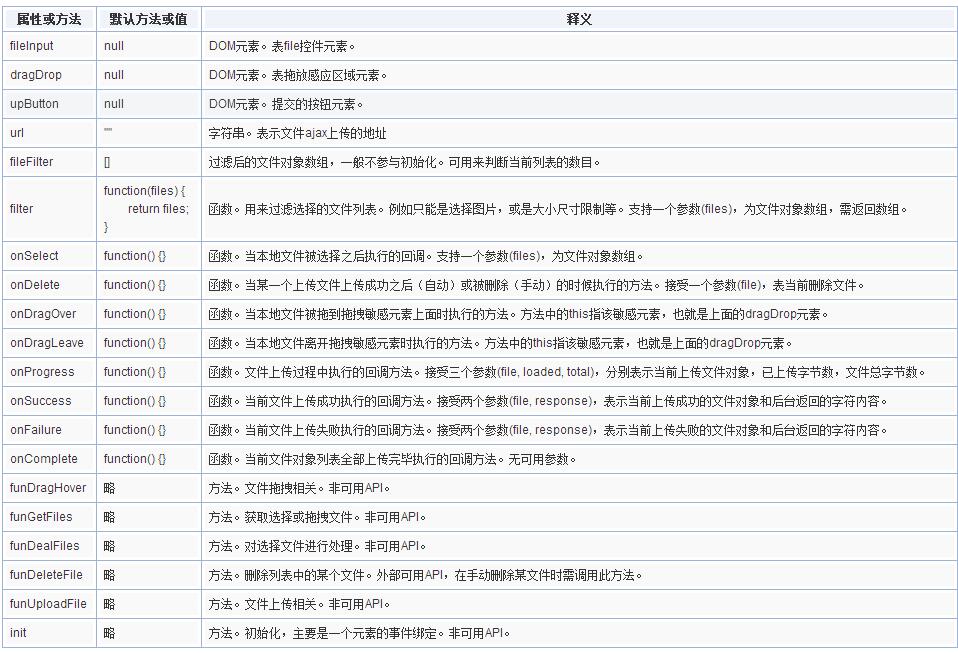
Task: Click the 属性或方法 column header
Action: pyautogui.click(x=49, y=19)
